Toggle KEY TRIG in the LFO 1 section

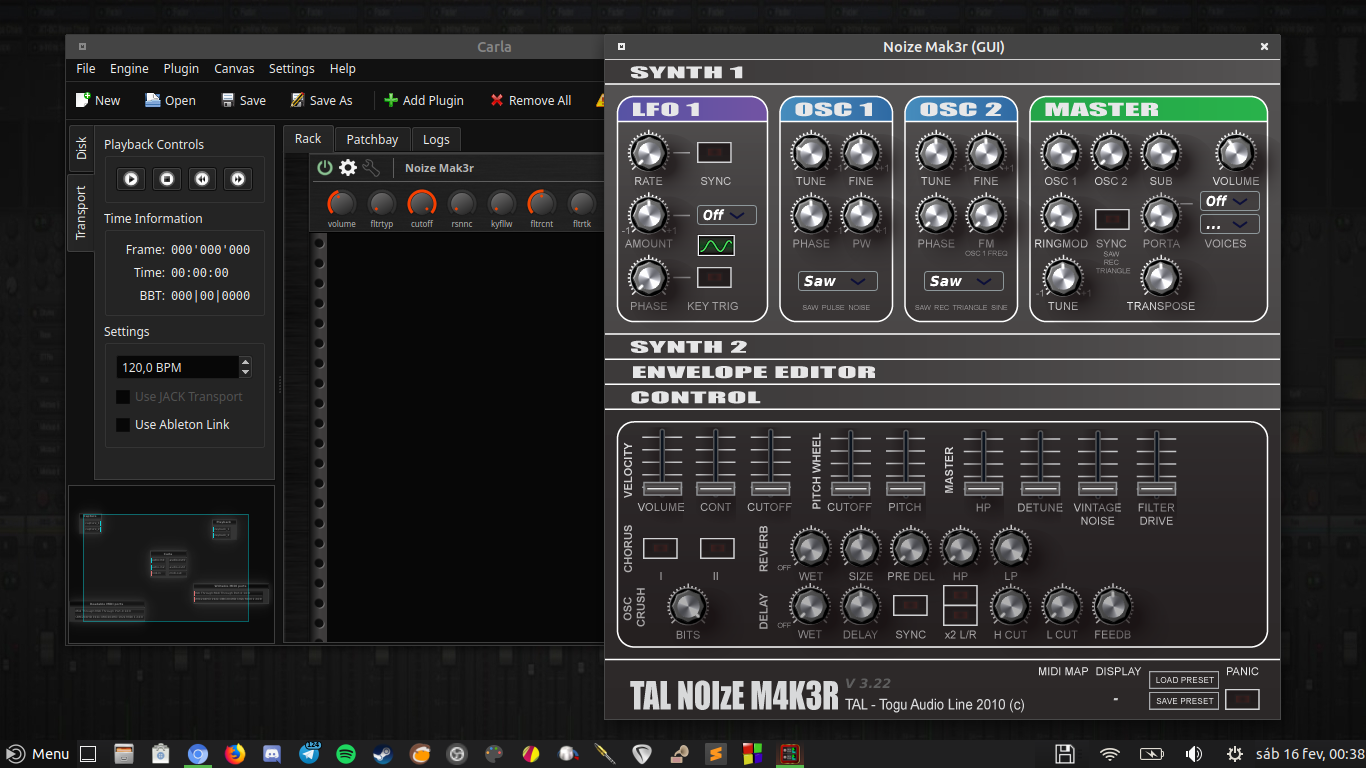click(715, 277)
